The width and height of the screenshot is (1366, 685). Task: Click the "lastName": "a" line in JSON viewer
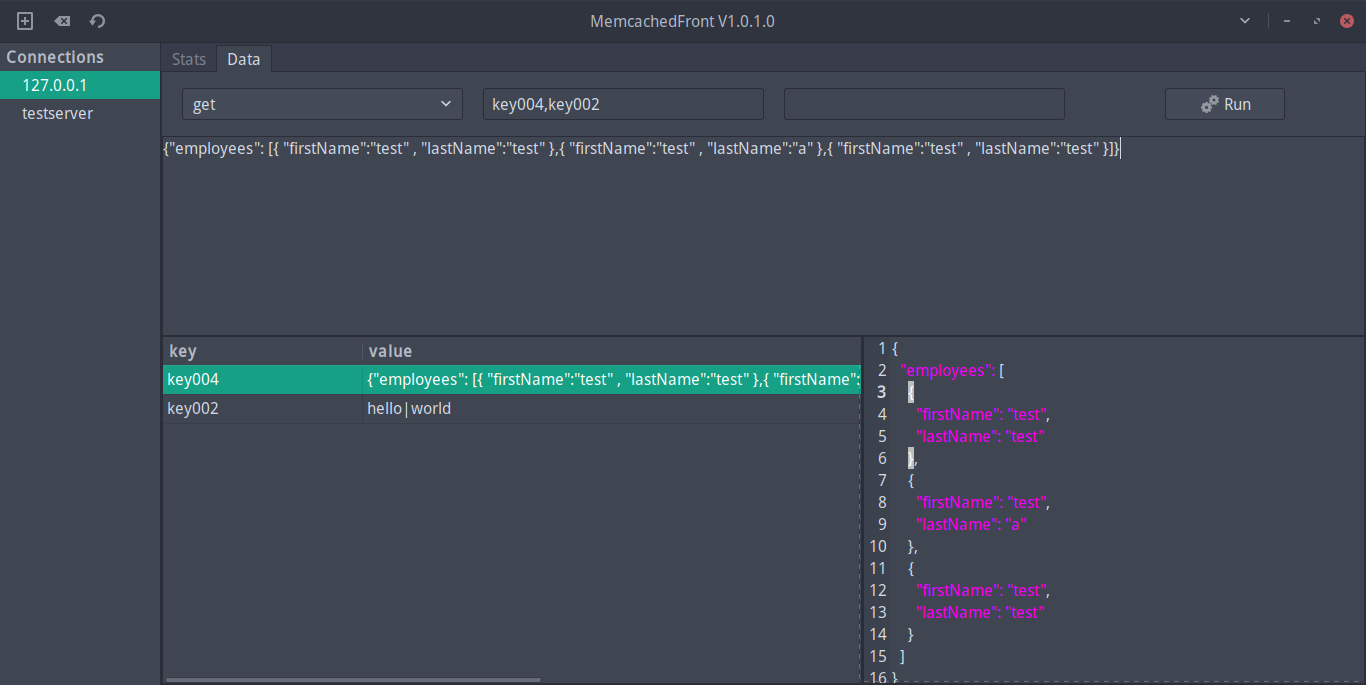coord(971,524)
